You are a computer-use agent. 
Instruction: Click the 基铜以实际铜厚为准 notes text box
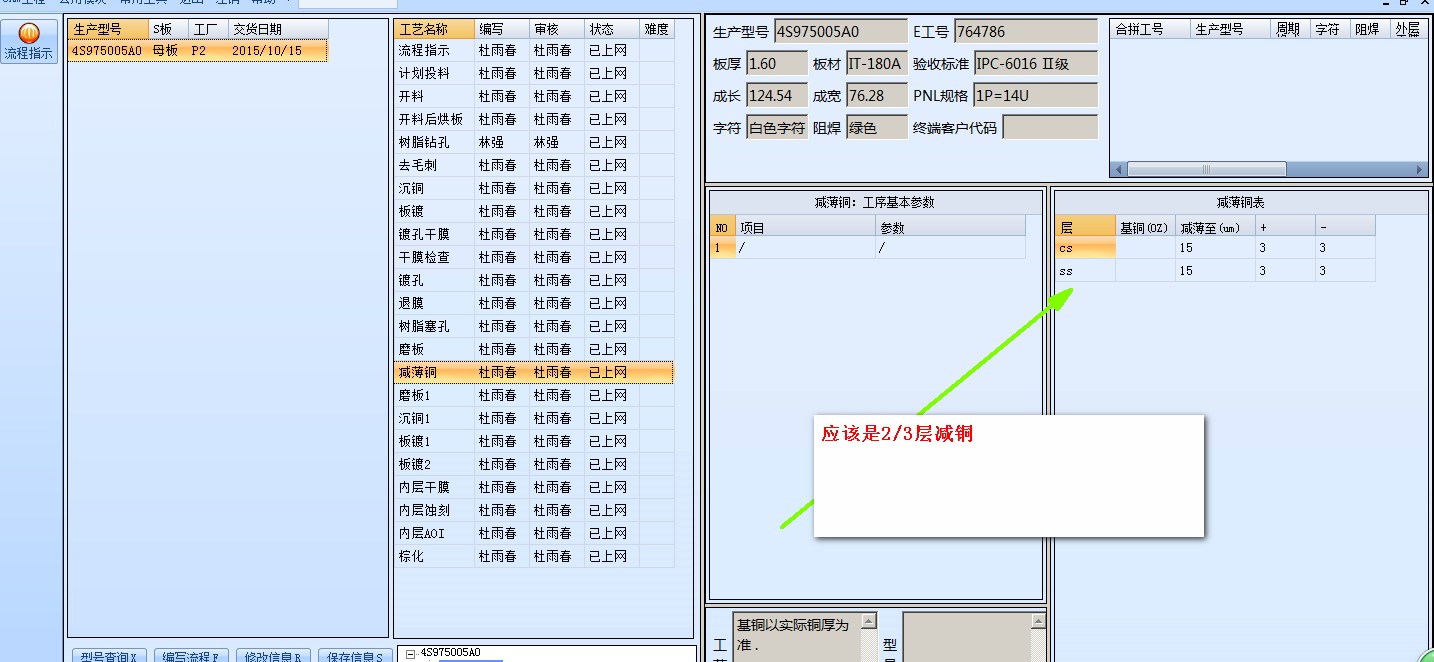796,637
